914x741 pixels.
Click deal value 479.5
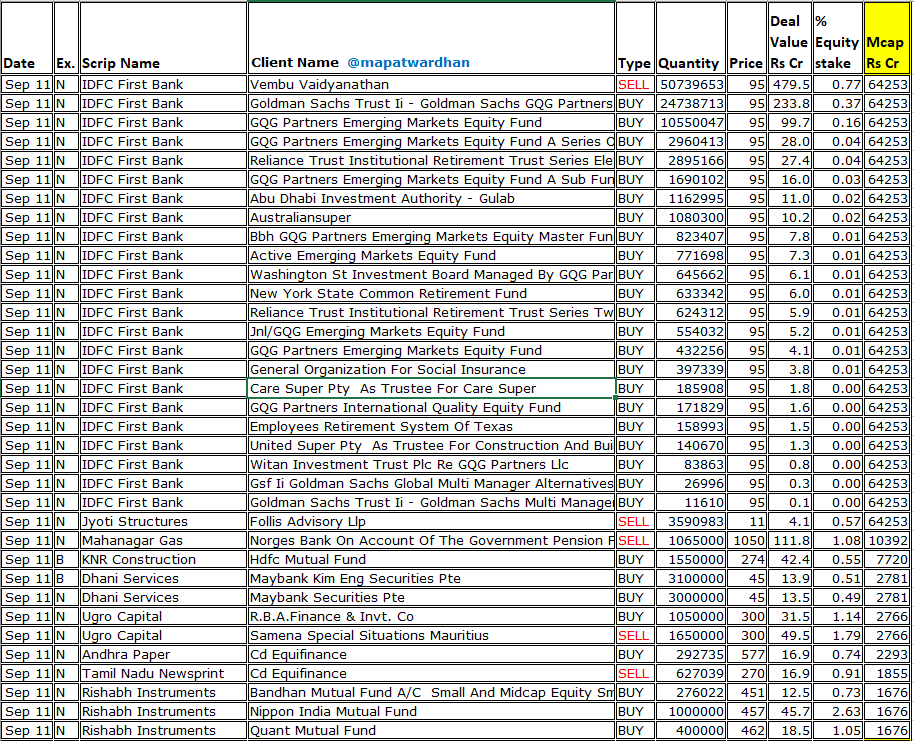789,85
